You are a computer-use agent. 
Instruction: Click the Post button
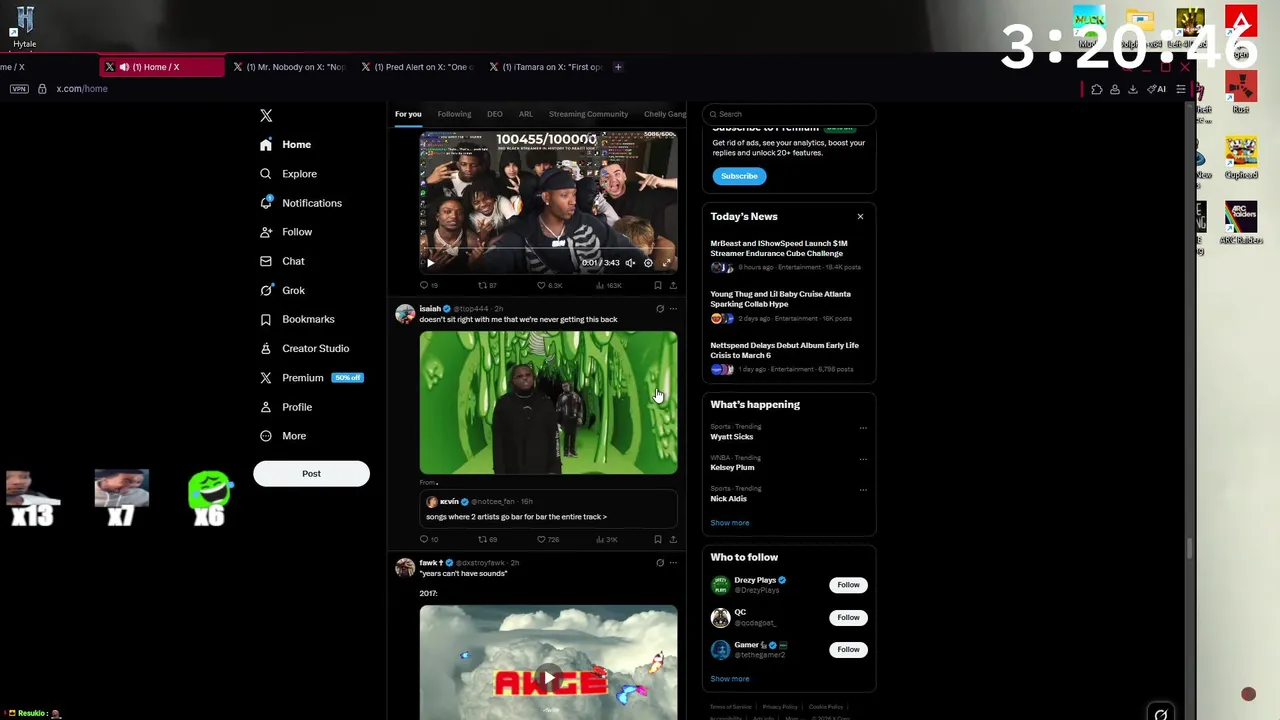(x=311, y=474)
